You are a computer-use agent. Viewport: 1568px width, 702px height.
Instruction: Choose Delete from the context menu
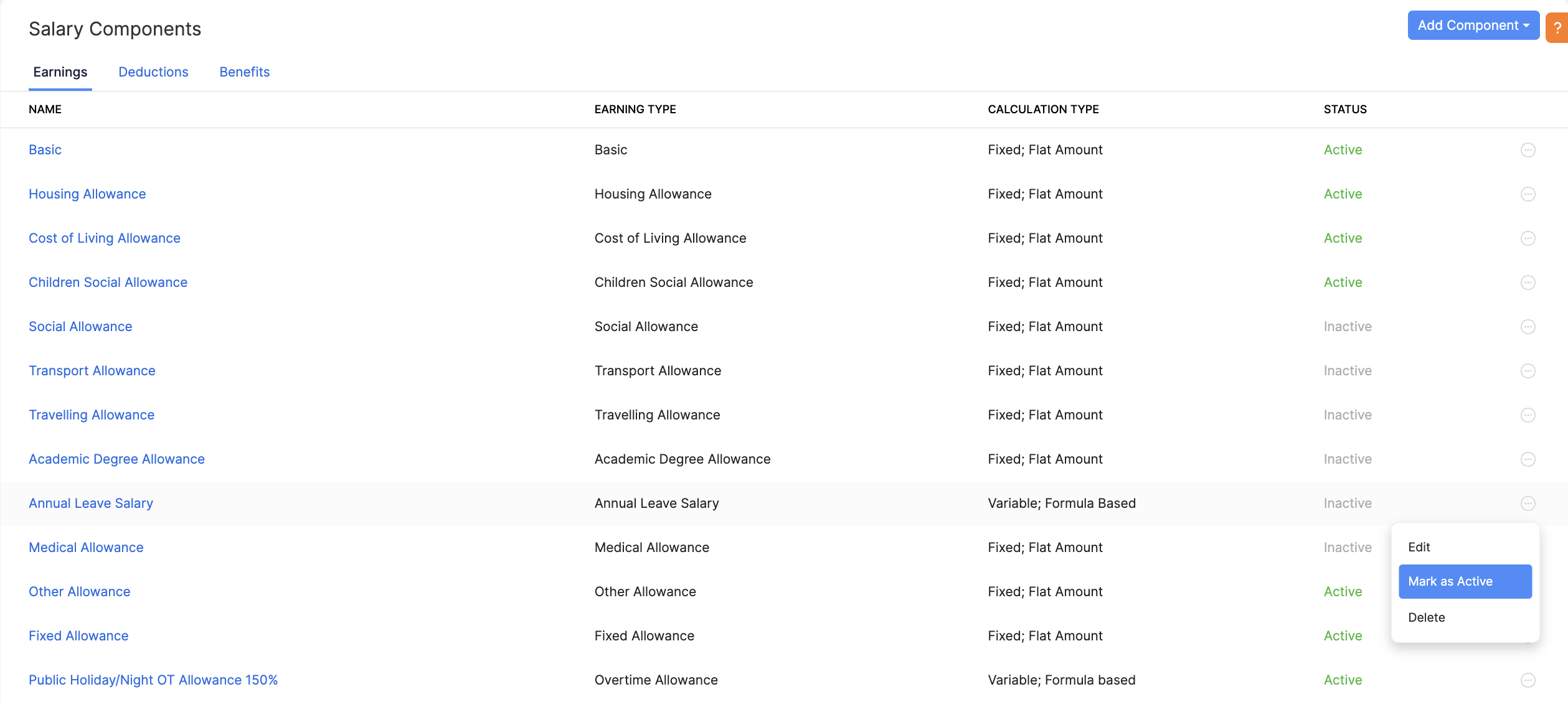1427,617
